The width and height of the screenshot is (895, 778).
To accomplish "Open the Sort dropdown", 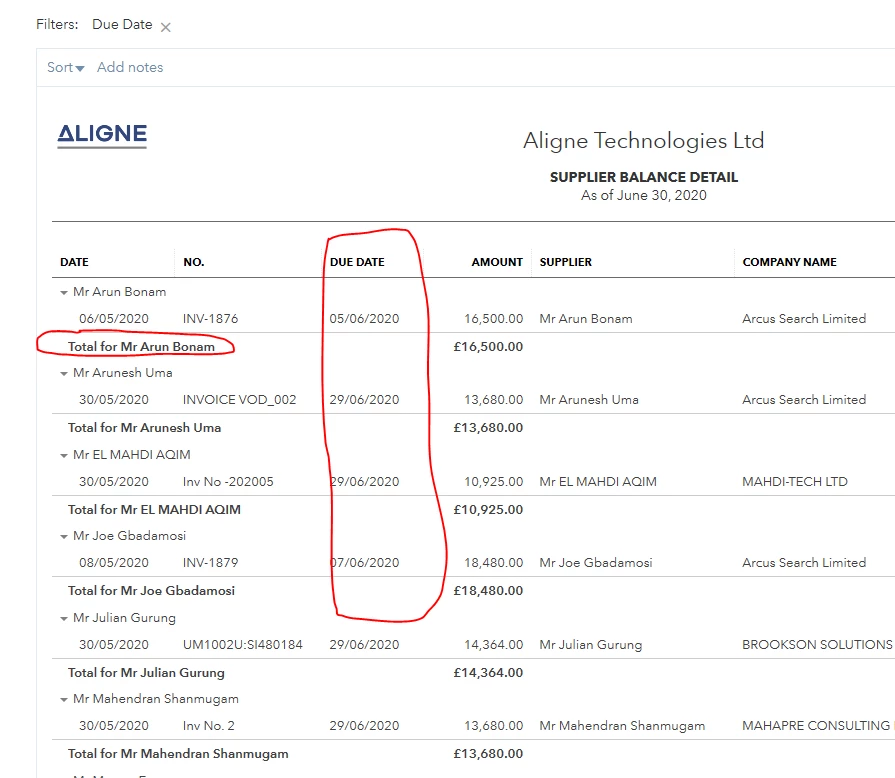I will [66, 67].
